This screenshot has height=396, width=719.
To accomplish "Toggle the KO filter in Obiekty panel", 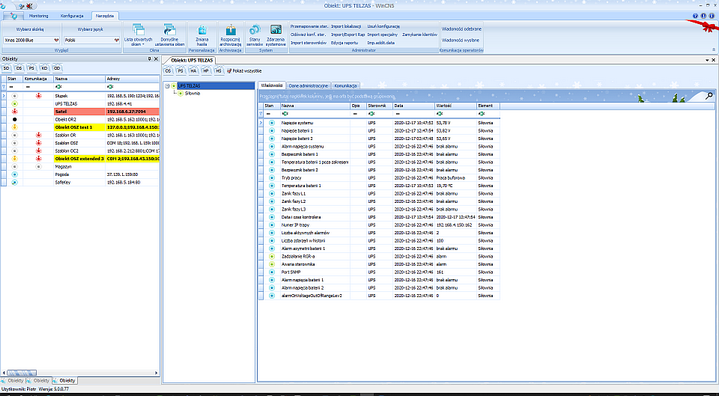I will [44, 68].
